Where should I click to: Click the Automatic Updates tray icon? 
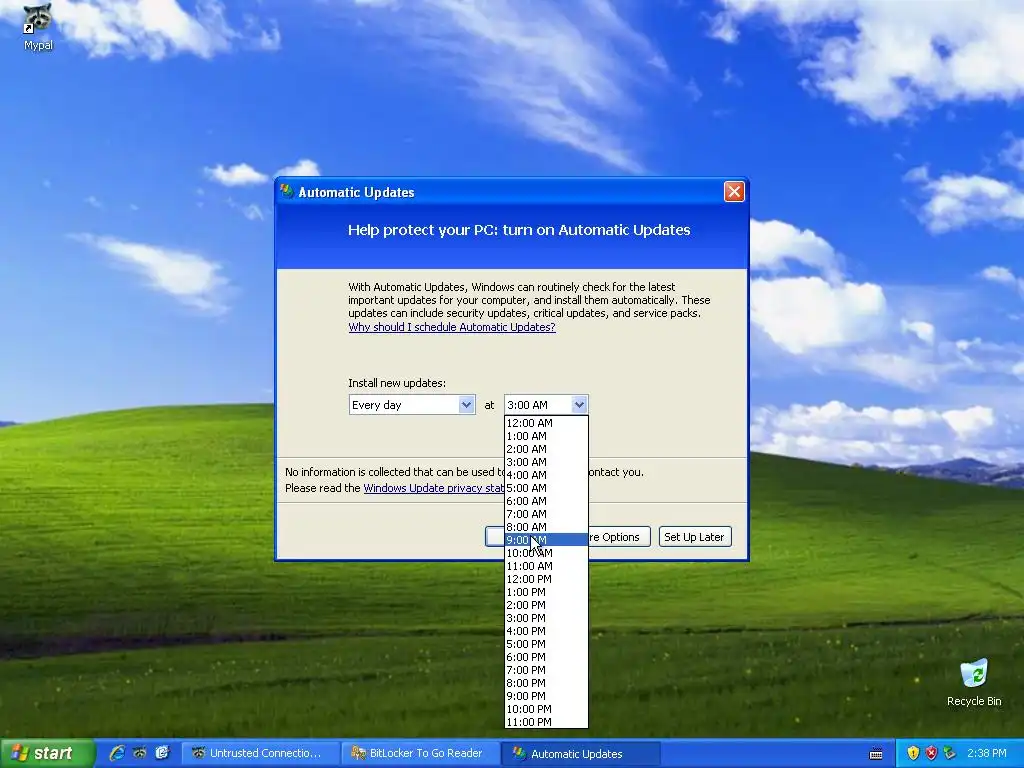point(949,753)
